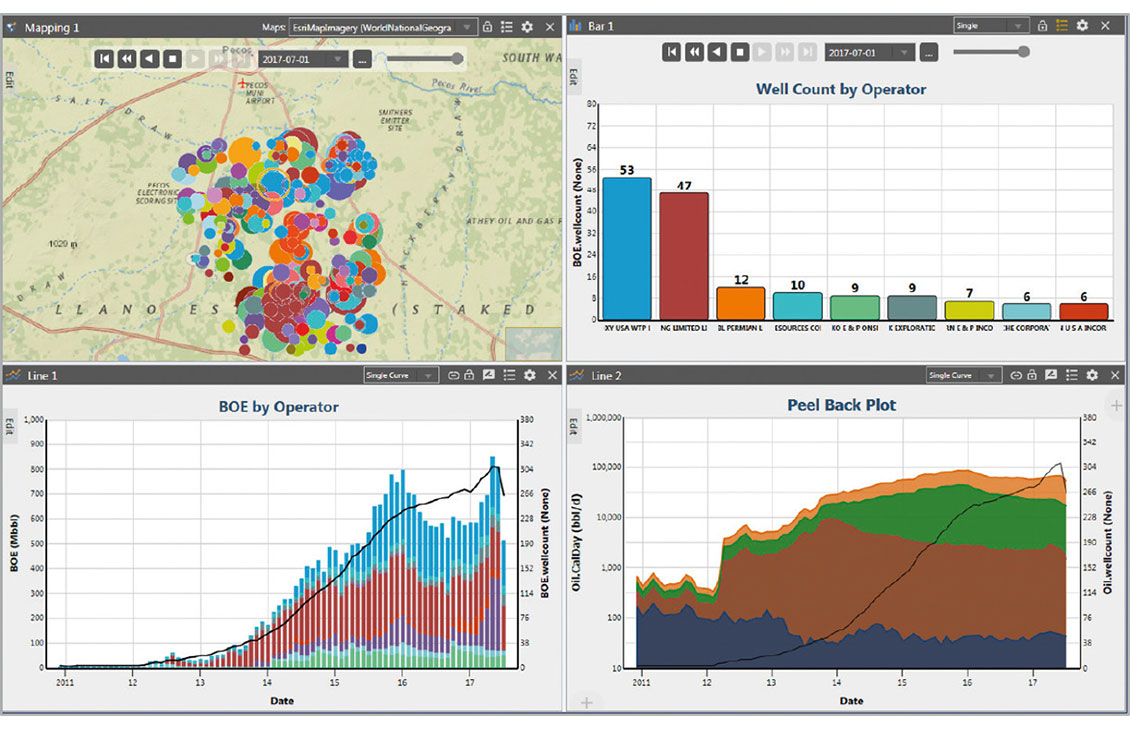
Task: Click 'Peel Back Plot' chart title
Action: 841,405
